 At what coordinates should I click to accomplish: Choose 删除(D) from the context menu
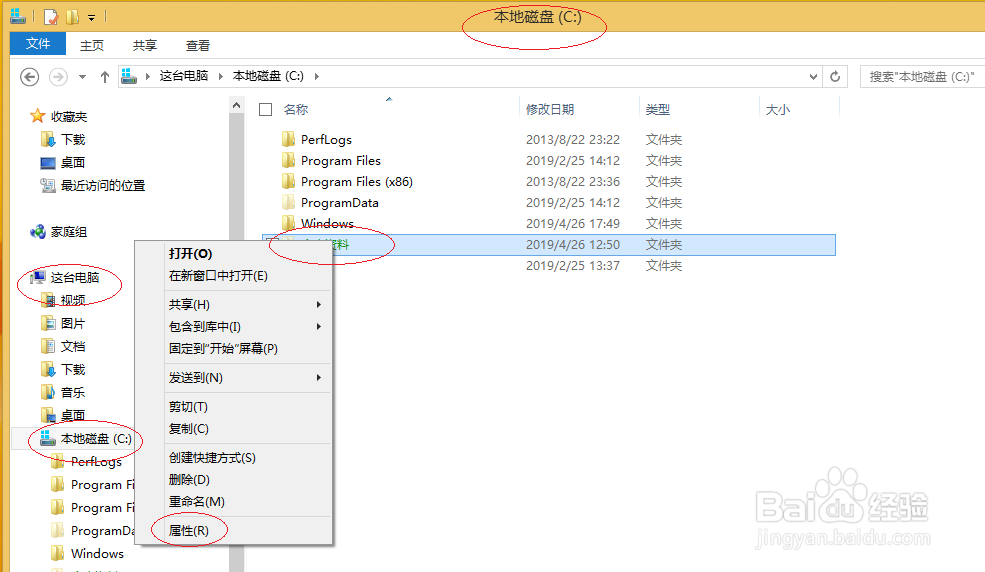(x=189, y=480)
